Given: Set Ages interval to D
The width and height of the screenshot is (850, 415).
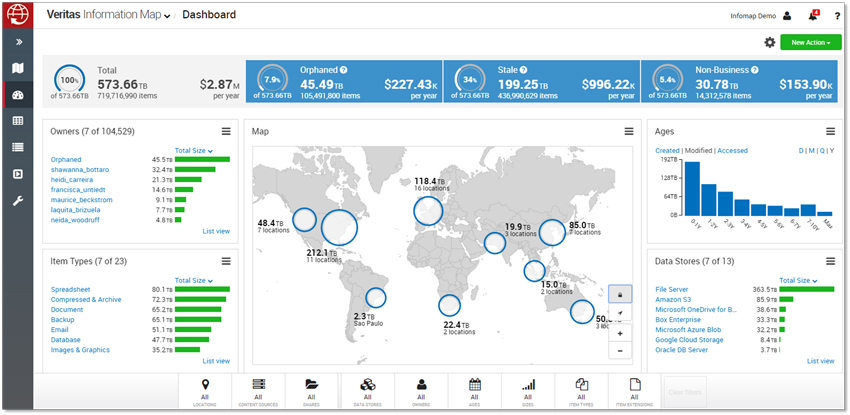Looking at the screenshot, I should tap(801, 151).
